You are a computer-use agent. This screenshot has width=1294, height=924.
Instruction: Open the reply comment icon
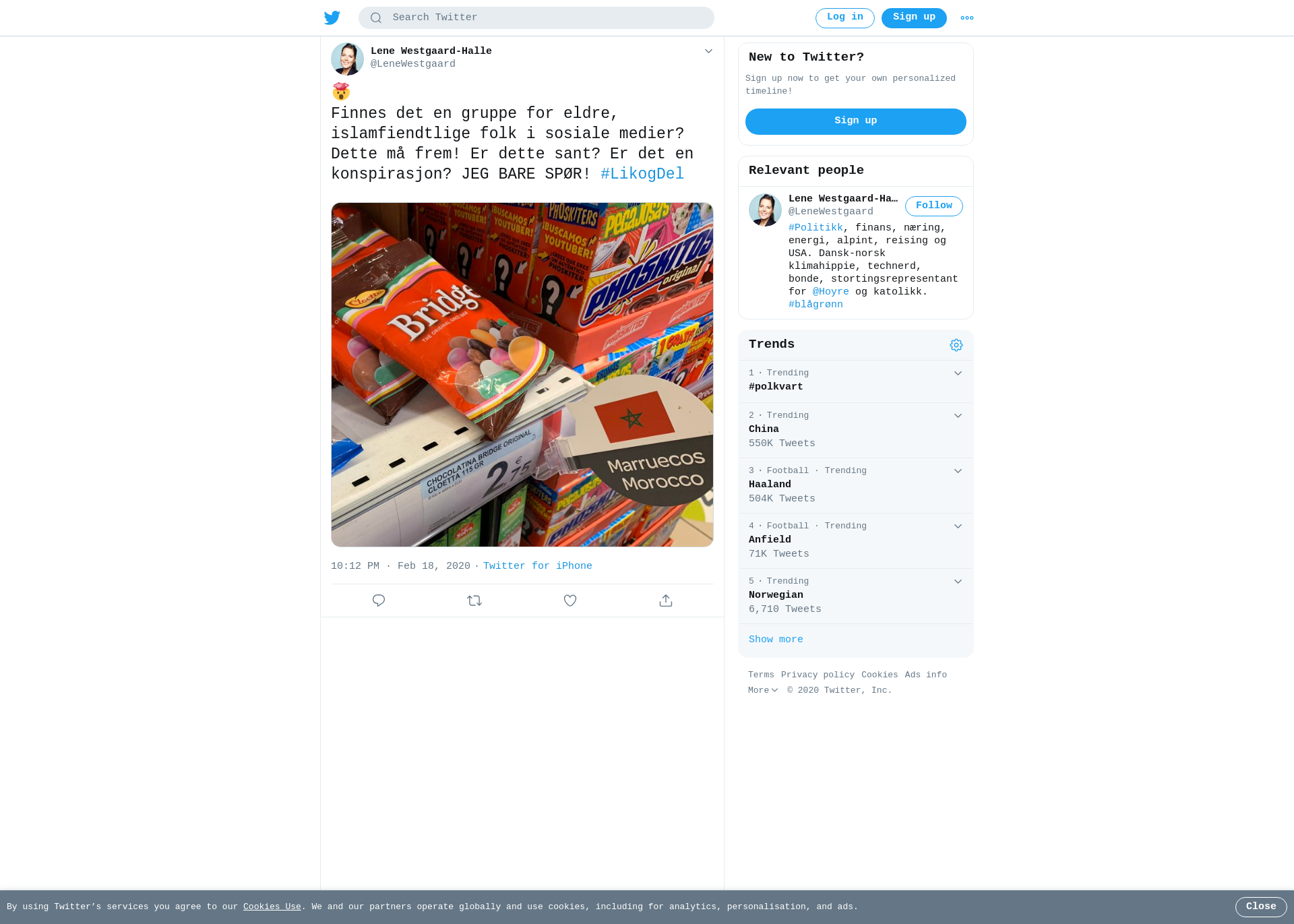pyautogui.click(x=379, y=600)
